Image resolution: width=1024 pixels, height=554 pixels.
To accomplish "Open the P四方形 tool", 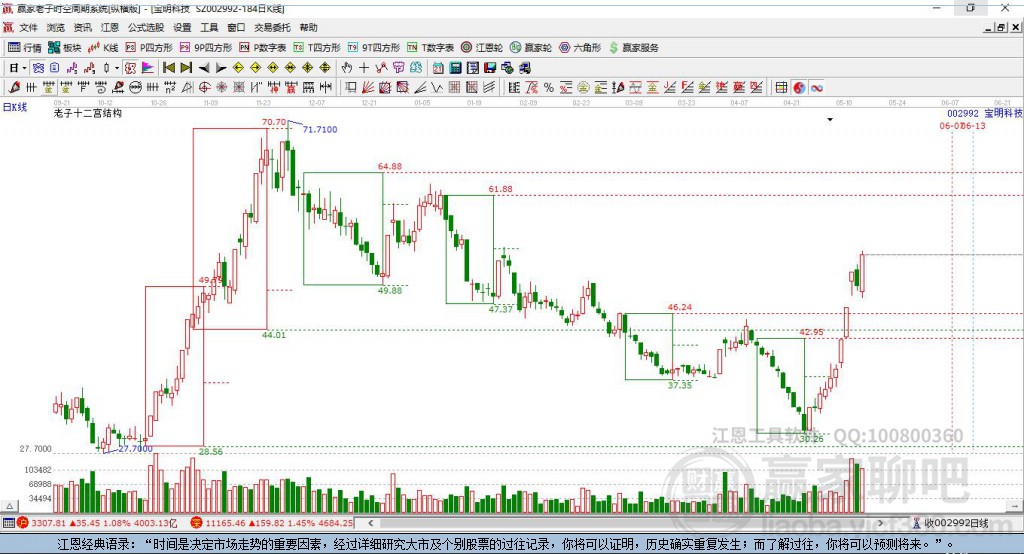I will tap(149, 48).
